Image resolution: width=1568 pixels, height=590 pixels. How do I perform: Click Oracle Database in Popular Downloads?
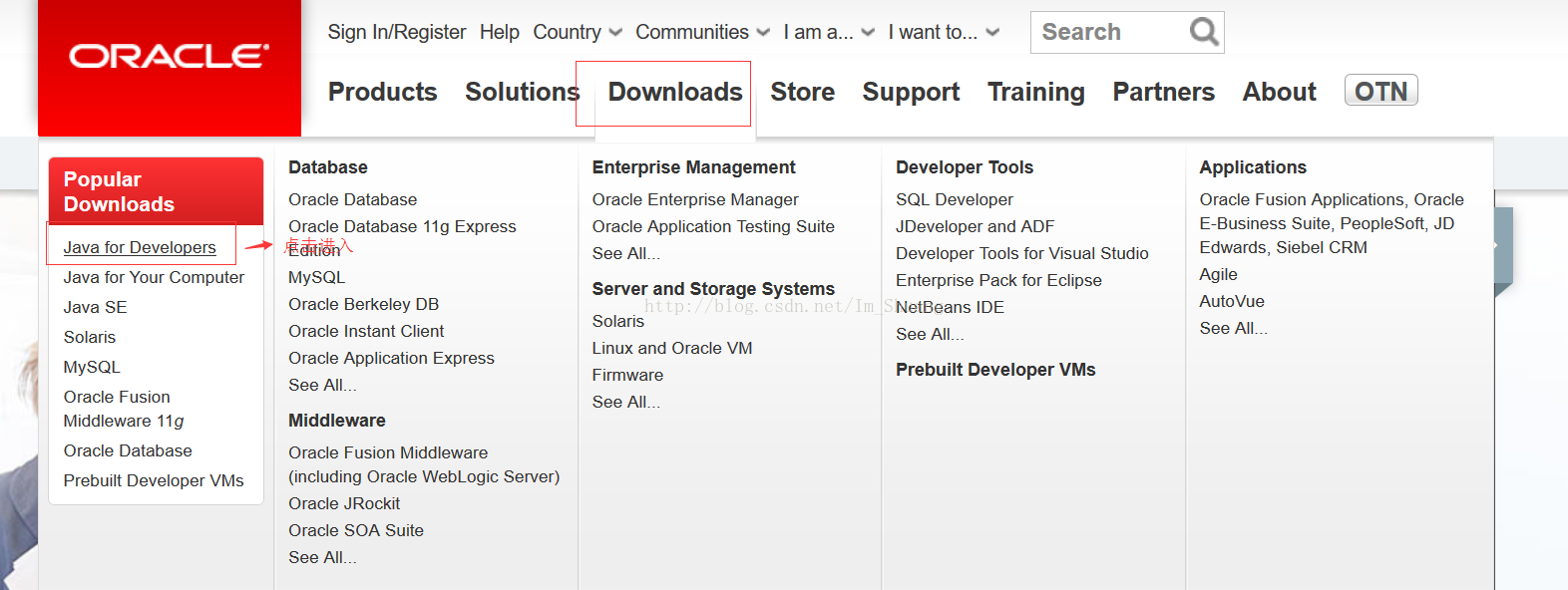(128, 450)
